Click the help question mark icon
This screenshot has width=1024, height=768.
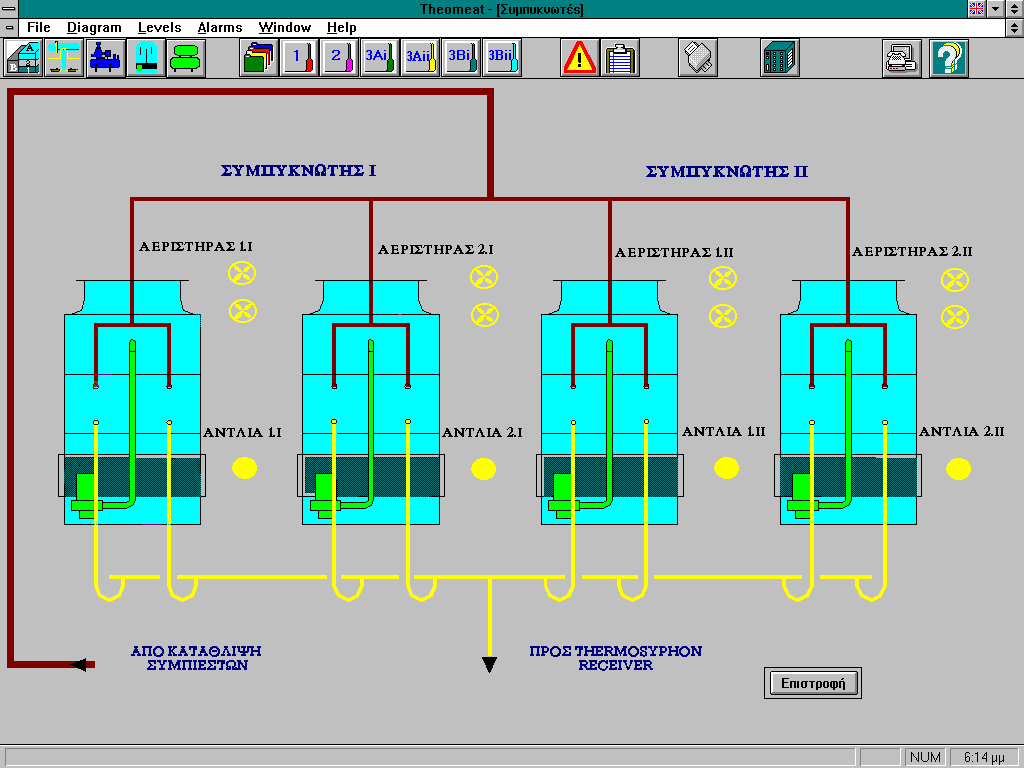(x=949, y=58)
